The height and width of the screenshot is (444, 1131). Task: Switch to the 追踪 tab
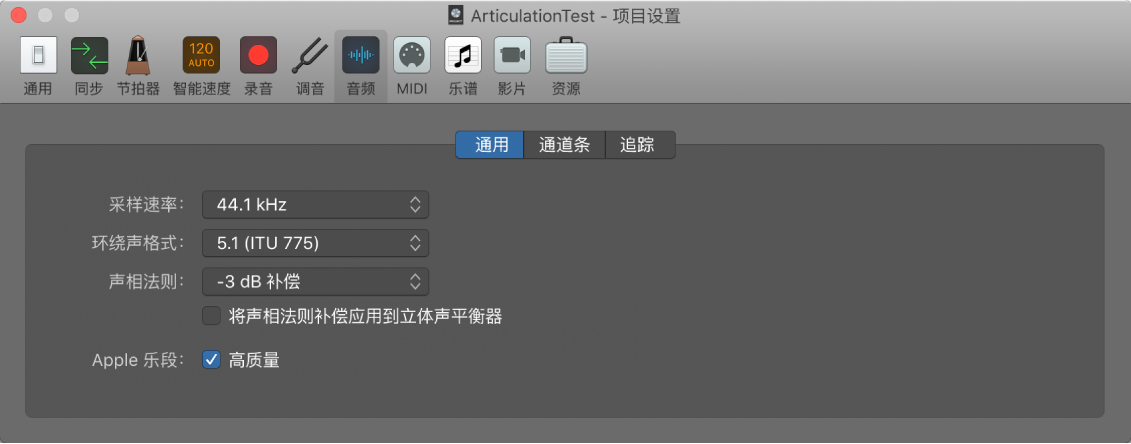coord(640,145)
